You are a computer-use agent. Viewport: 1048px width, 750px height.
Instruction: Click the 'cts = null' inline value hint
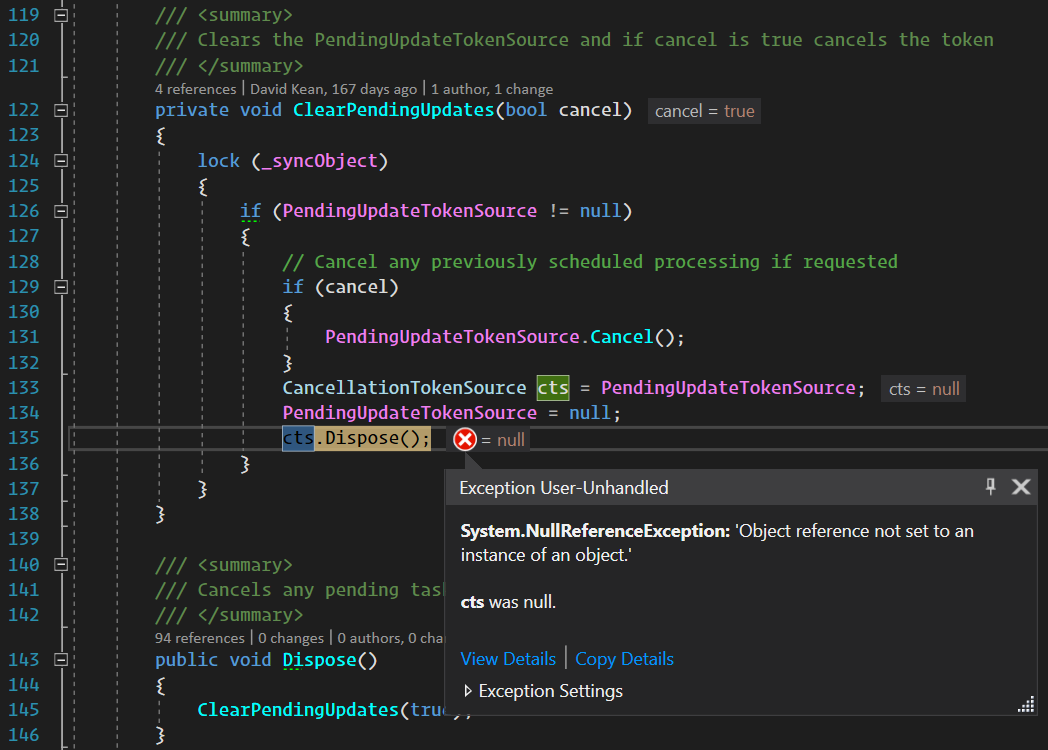pyautogui.click(x=924, y=389)
